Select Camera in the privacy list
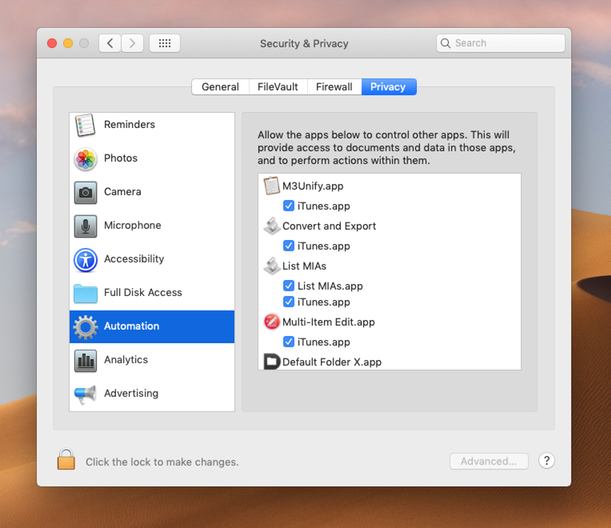Image resolution: width=611 pixels, height=528 pixels. 152,192
